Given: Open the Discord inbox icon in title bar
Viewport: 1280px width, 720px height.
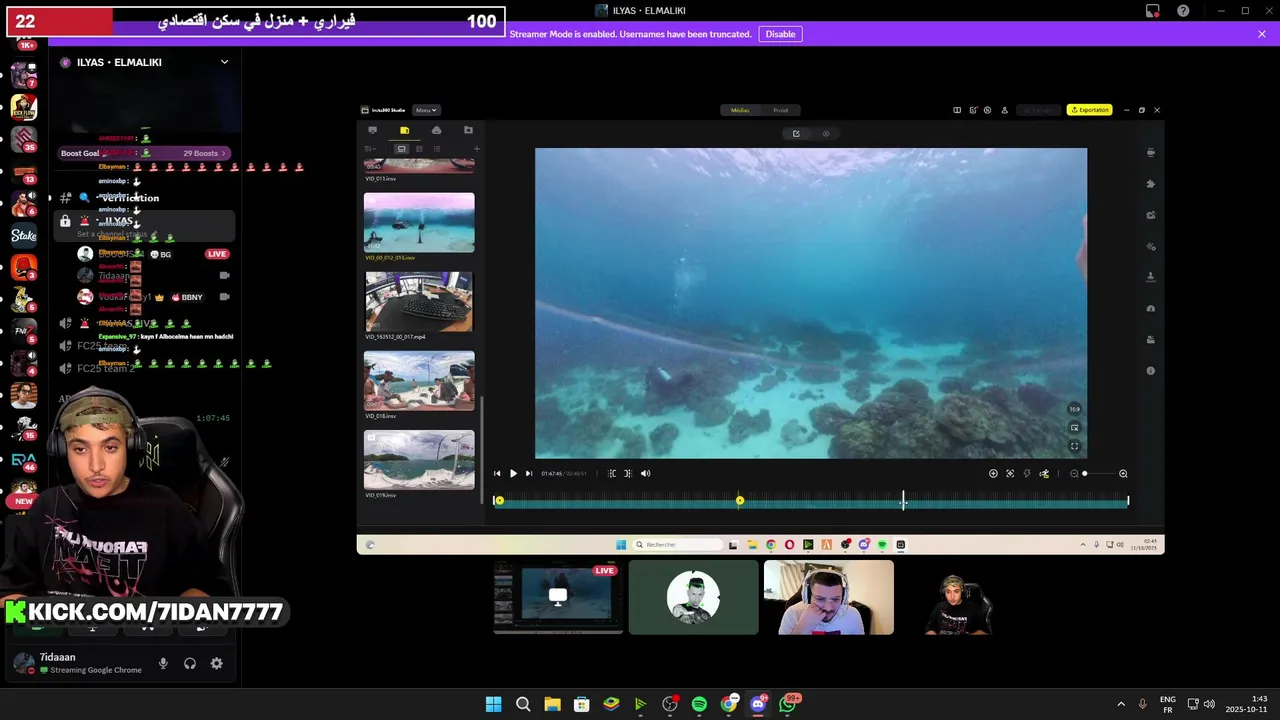Looking at the screenshot, I should (x=1153, y=11).
